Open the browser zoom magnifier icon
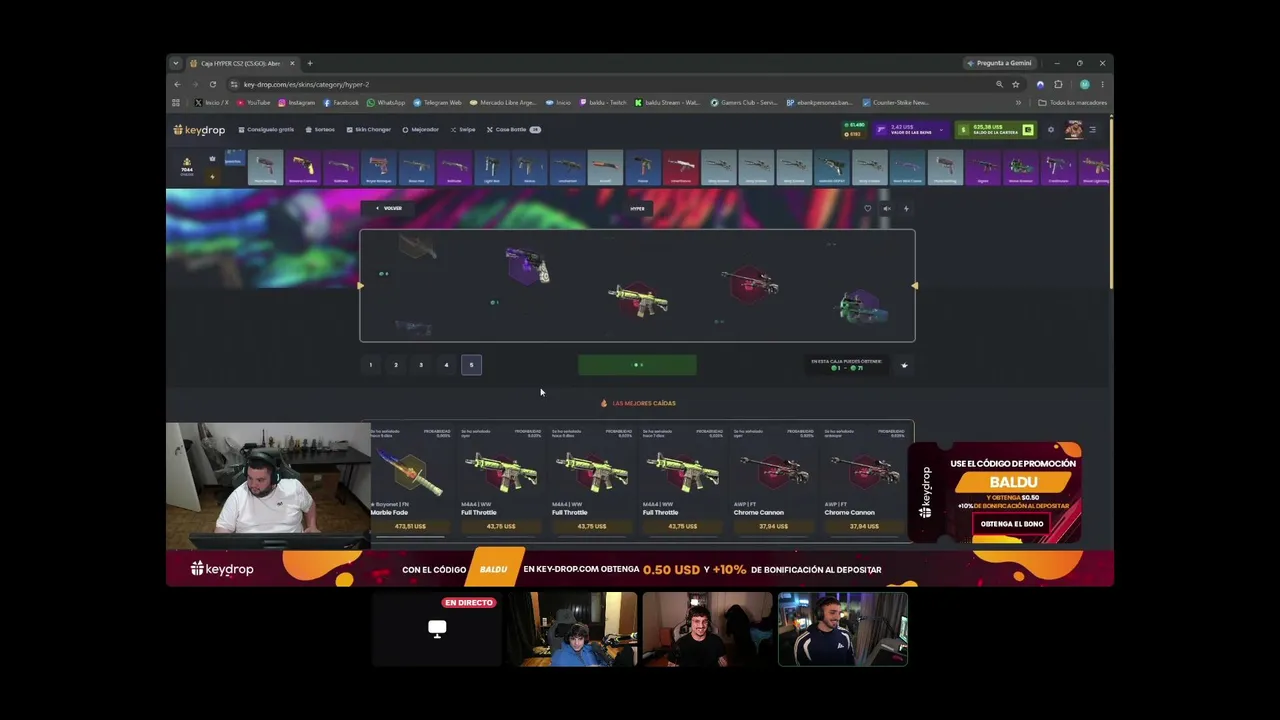This screenshot has width=1280, height=720. point(999,84)
